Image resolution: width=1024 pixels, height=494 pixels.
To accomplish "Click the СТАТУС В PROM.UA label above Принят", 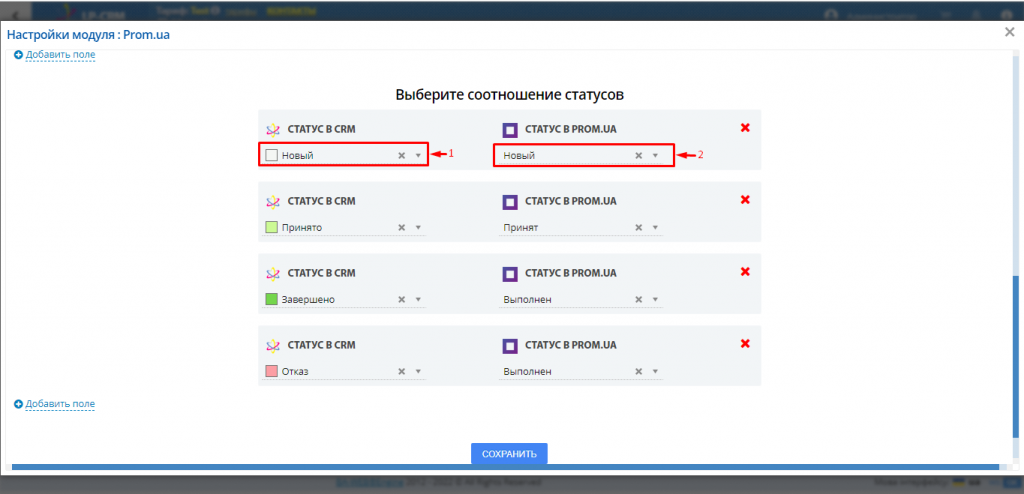I will [x=571, y=201].
